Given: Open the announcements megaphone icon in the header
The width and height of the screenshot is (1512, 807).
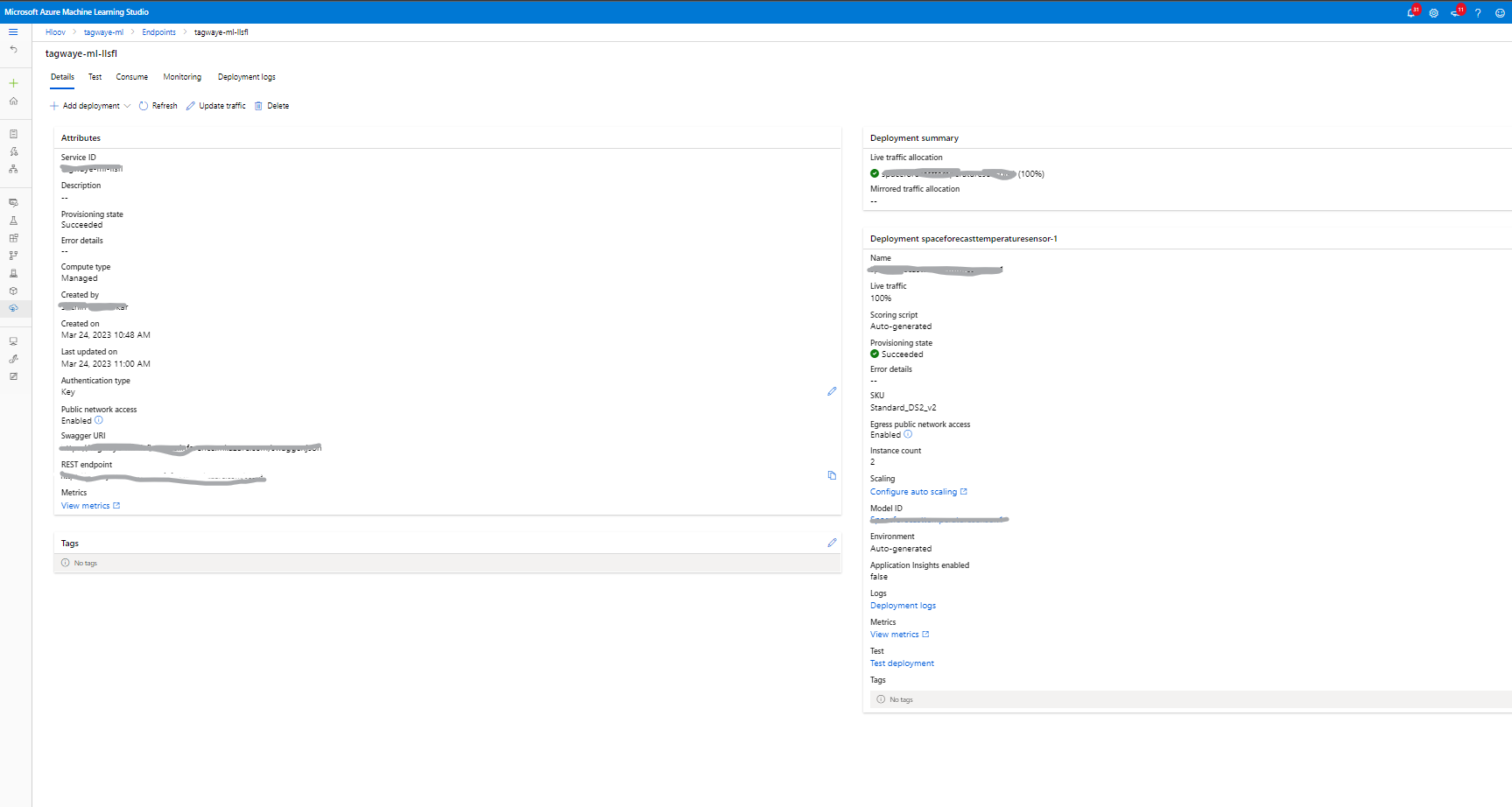Looking at the screenshot, I should (1456, 12).
